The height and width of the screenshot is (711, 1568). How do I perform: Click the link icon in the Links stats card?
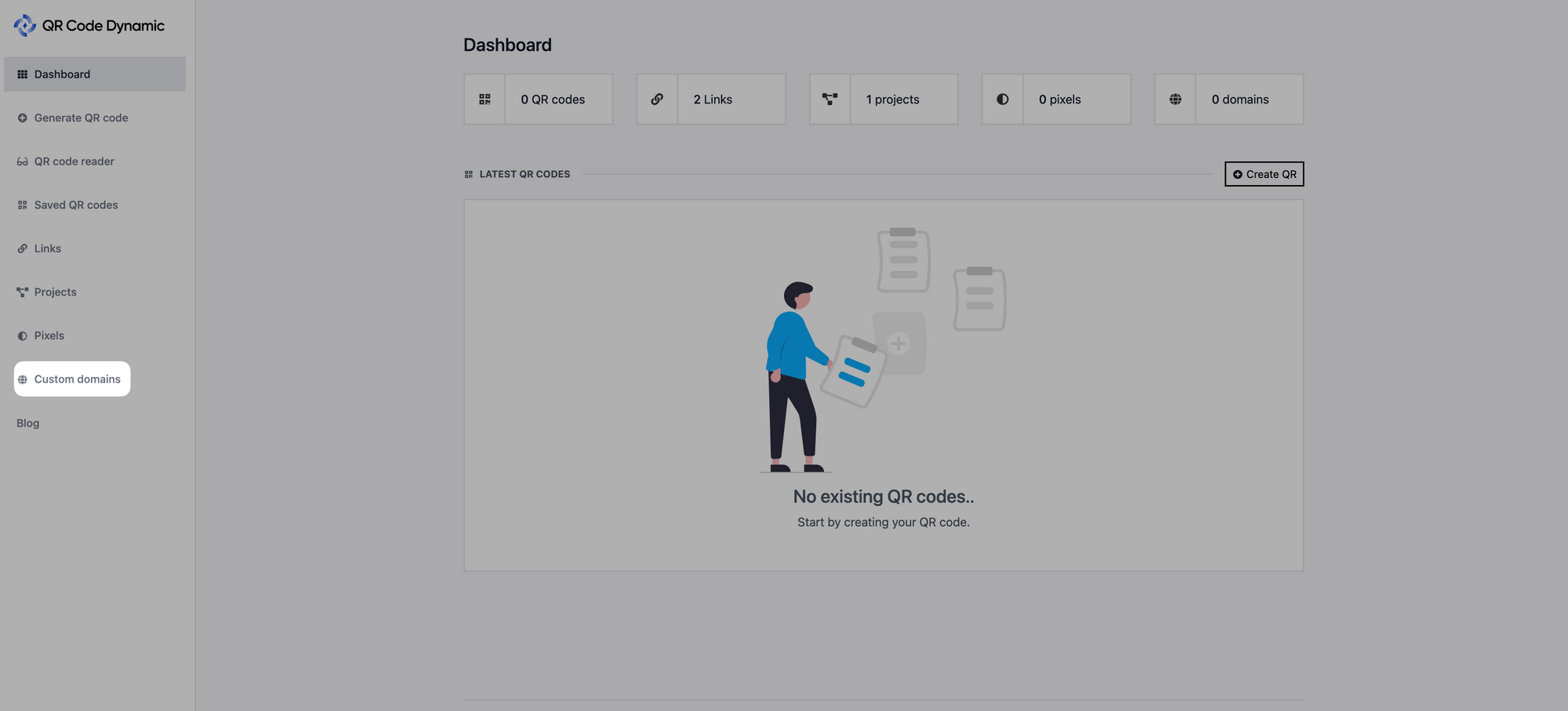click(x=657, y=100)
